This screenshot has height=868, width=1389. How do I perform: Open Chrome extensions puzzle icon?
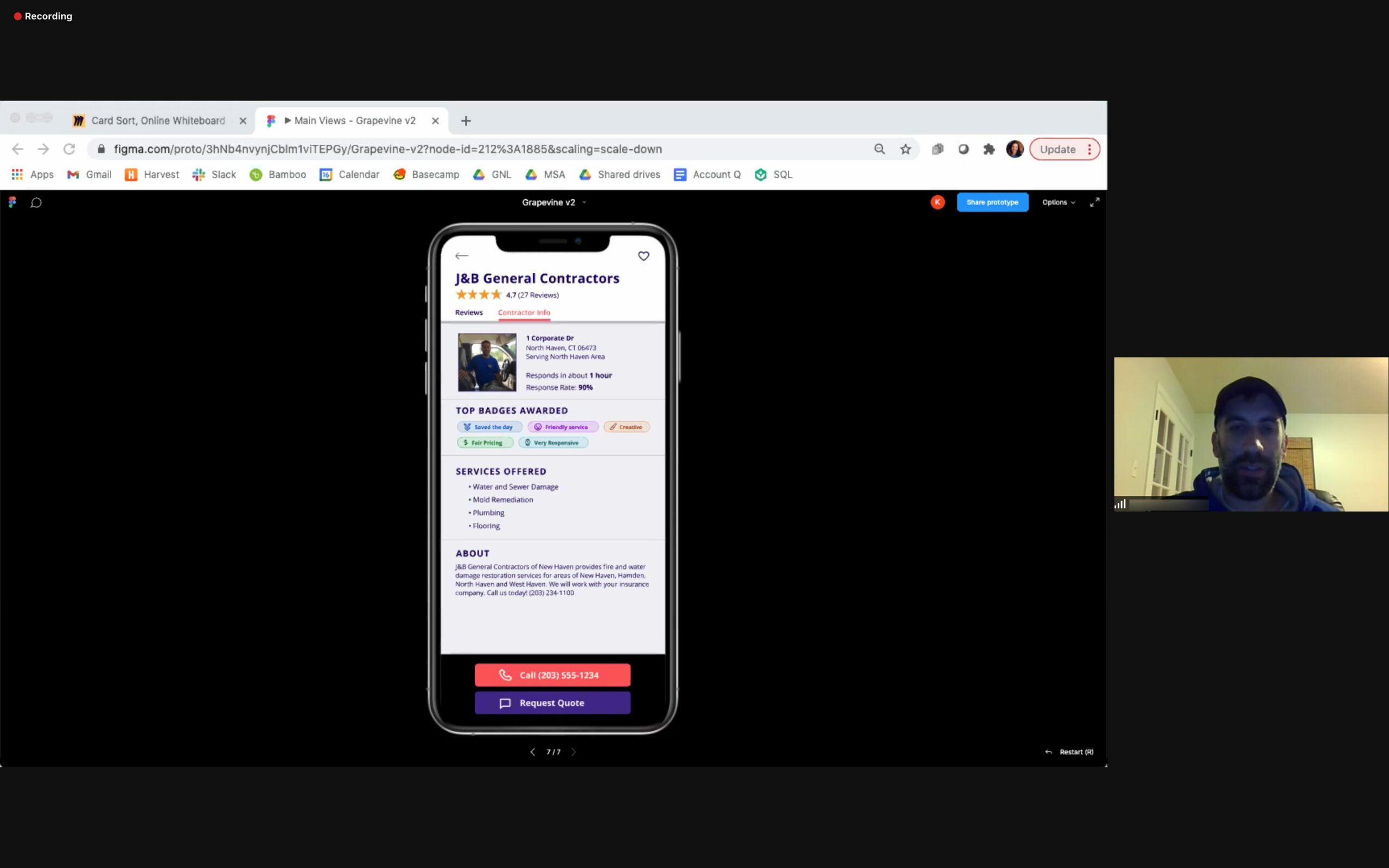989,149
